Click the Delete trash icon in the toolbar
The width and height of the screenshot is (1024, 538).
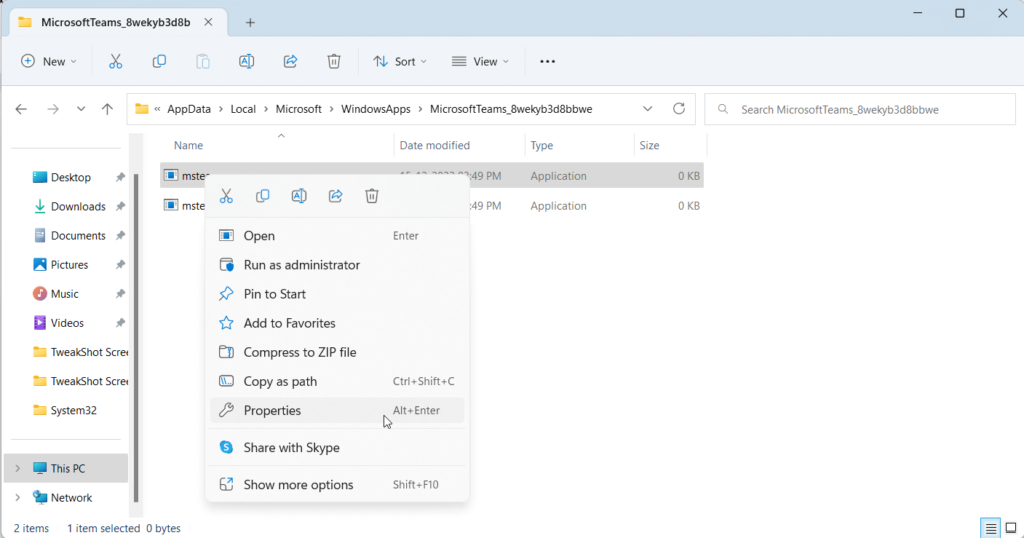pyautogui.click(x=334, y=61)
